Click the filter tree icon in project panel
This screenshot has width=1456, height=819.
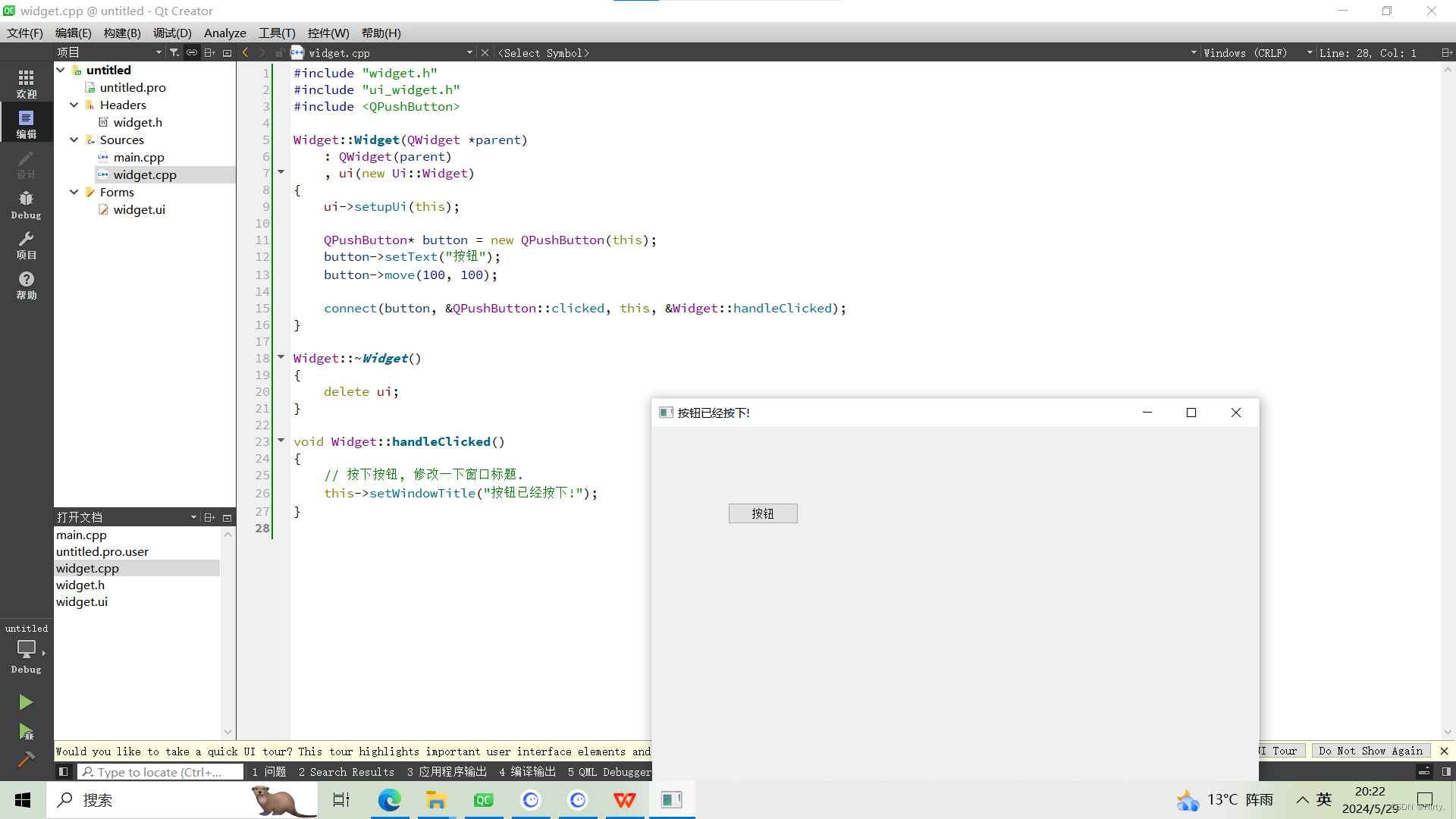point(174,52)
